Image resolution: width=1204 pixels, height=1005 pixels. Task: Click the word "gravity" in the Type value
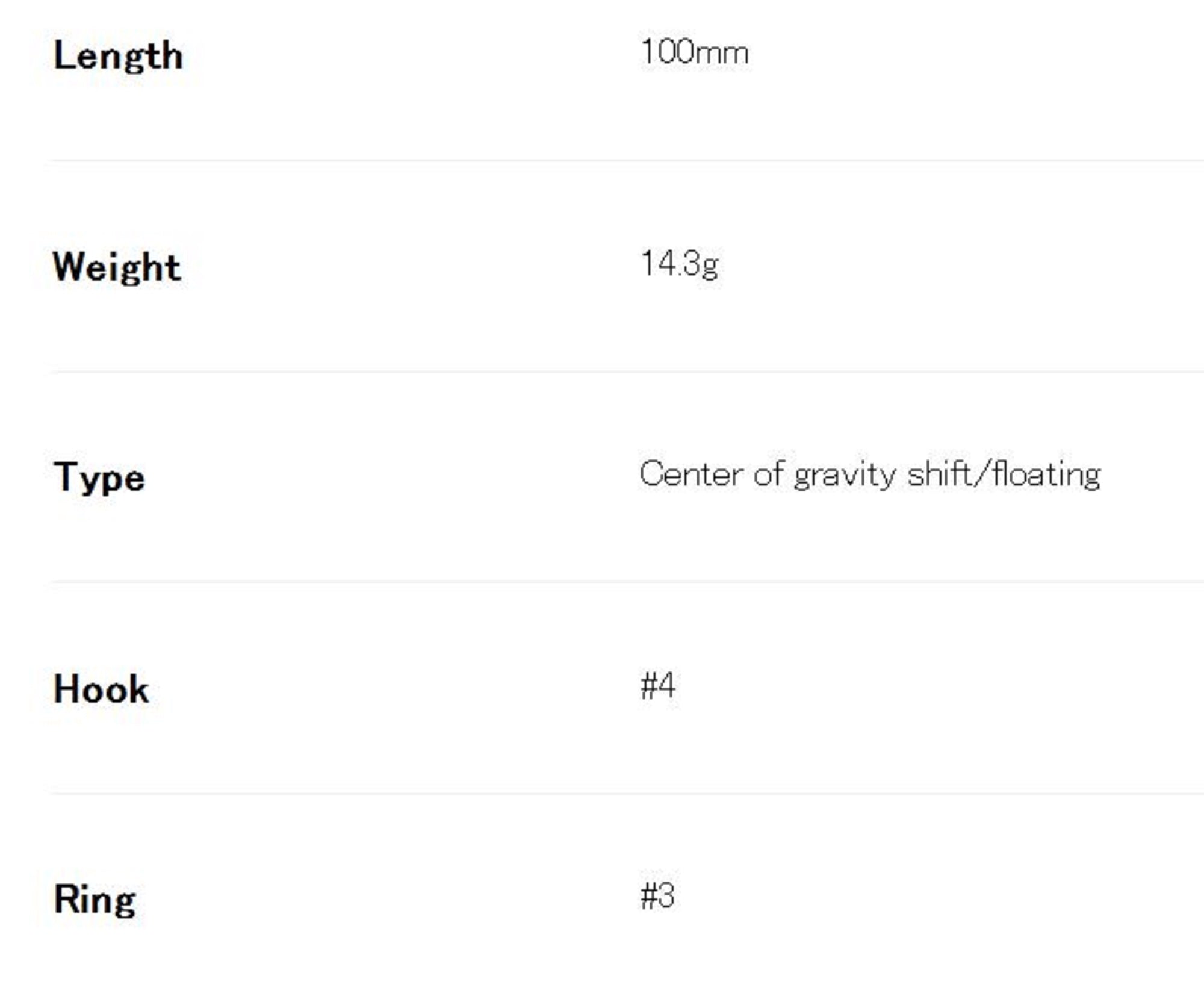tap(845, 476)
